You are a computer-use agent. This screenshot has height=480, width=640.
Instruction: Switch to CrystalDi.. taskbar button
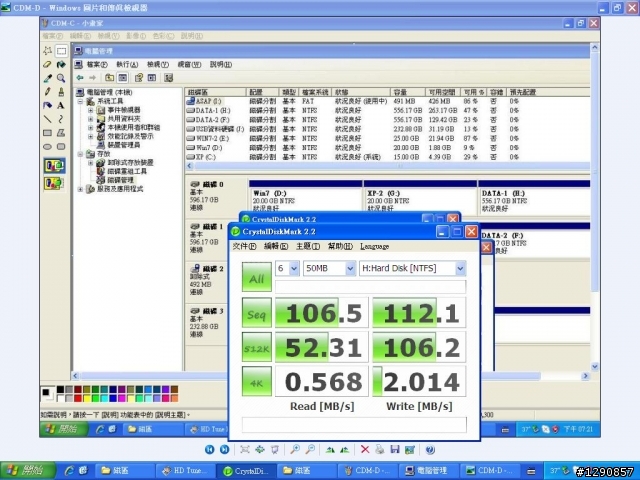[x=246, y=471]
